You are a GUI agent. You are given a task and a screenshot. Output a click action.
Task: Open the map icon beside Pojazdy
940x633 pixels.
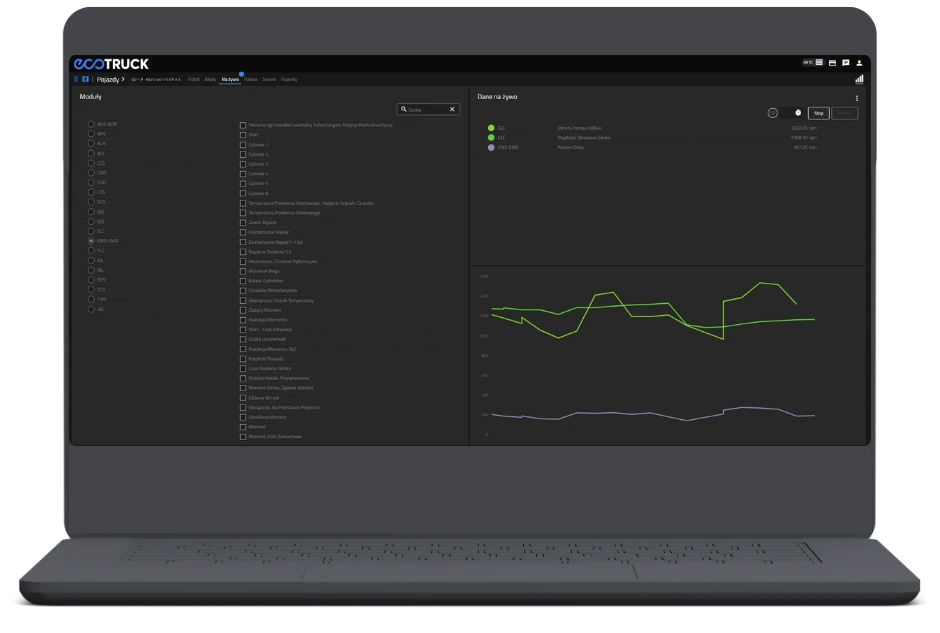[86, 78]
